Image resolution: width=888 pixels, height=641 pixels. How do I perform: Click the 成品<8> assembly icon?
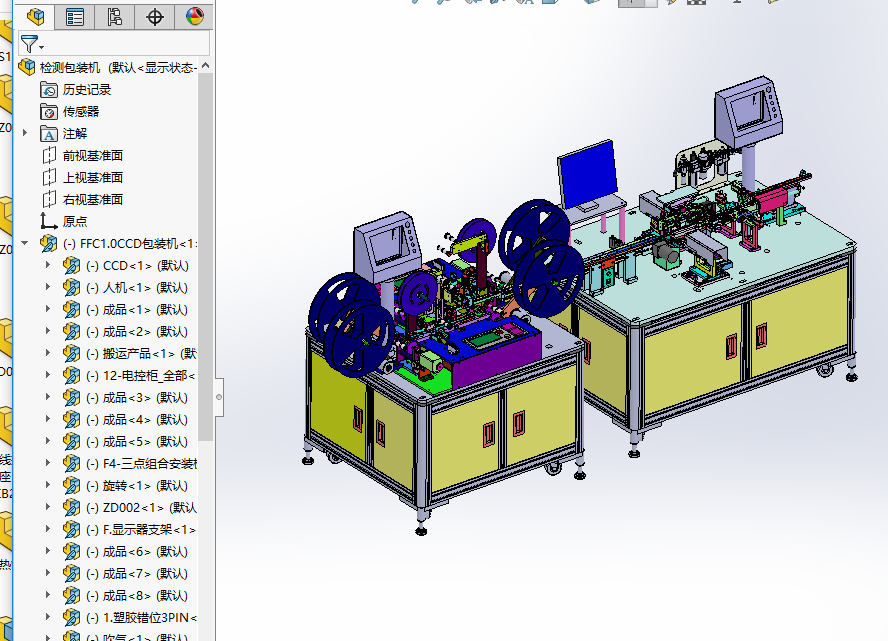[71, 596]
